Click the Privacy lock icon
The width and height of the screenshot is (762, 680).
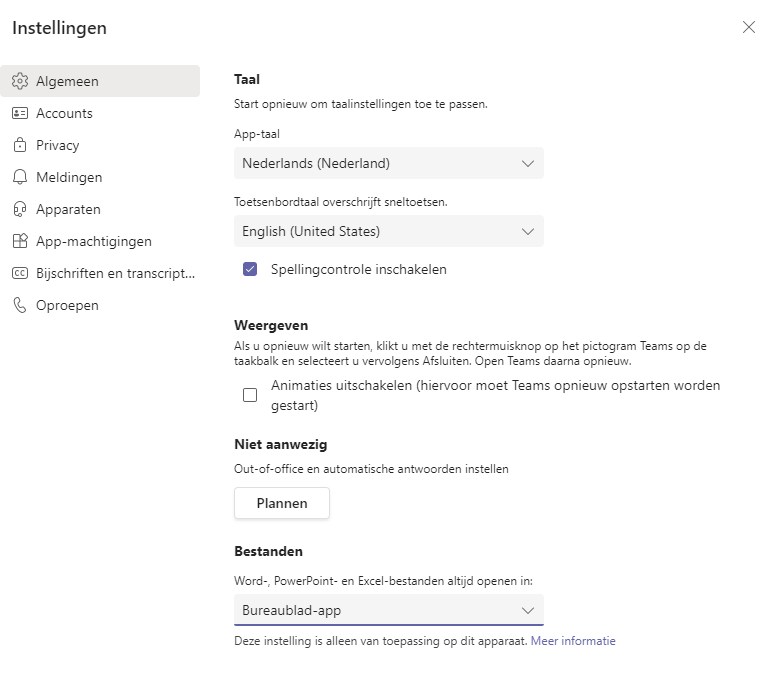tap(20, 145)
